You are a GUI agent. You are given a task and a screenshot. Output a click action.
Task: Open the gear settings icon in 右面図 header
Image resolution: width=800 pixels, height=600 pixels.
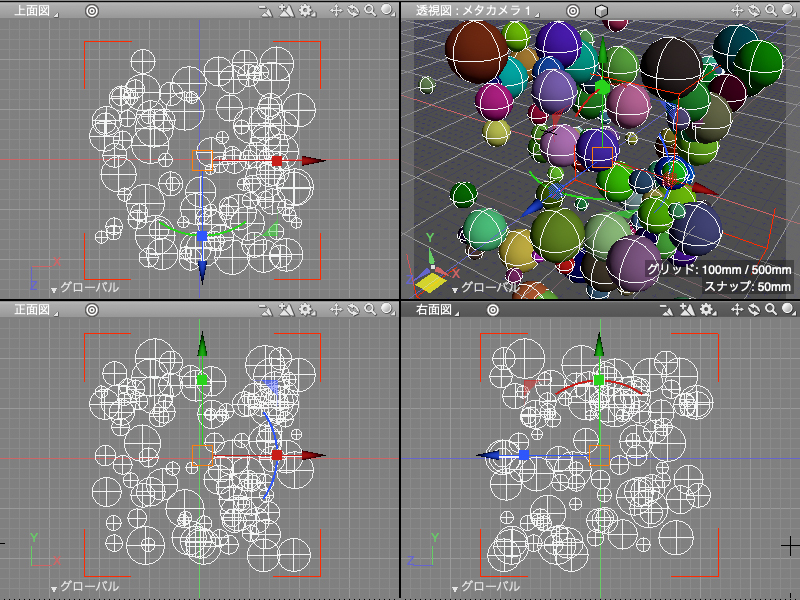tap(707, 310)
